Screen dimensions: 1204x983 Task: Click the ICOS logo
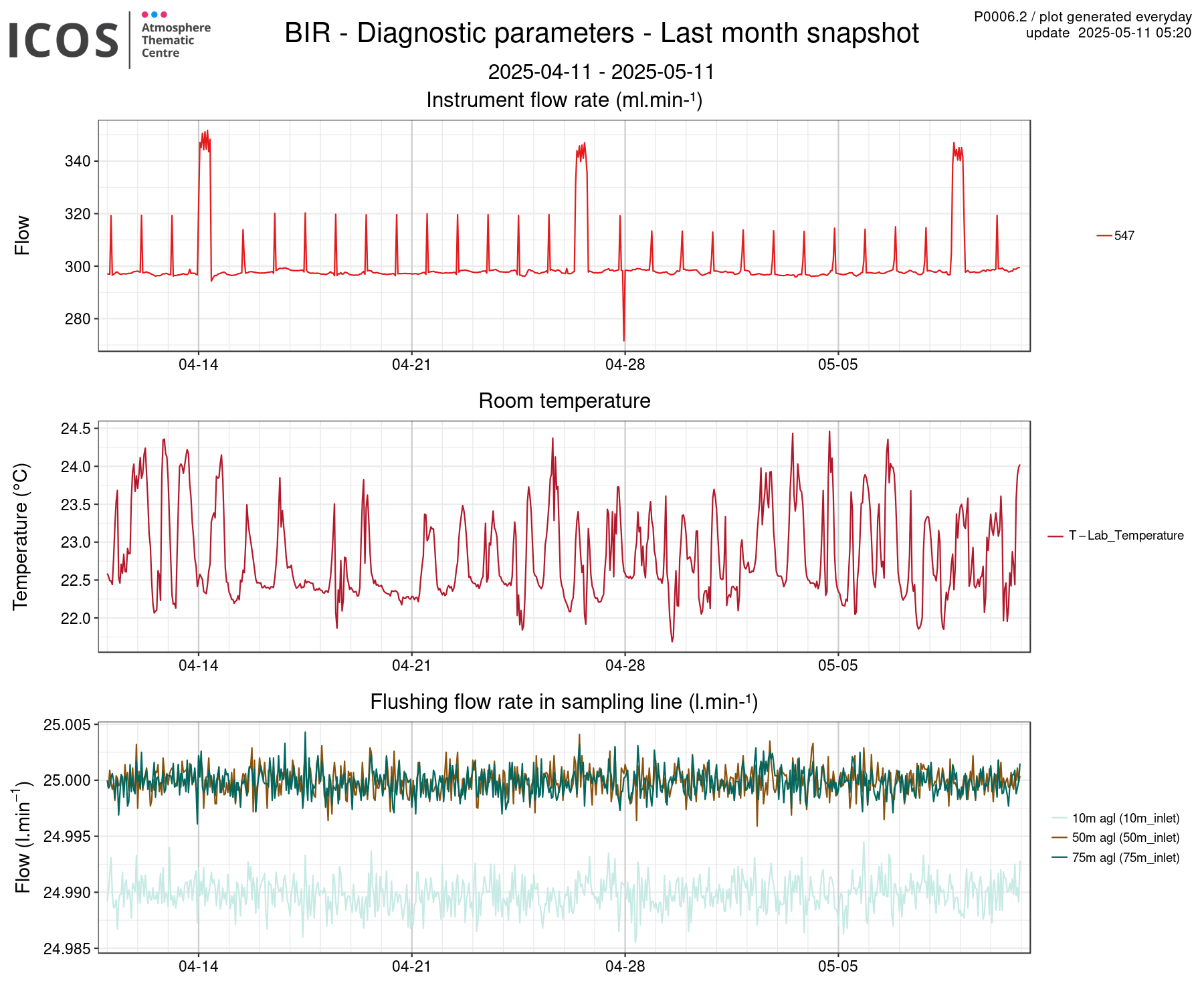pyautogui.click(x=64, y=40)
